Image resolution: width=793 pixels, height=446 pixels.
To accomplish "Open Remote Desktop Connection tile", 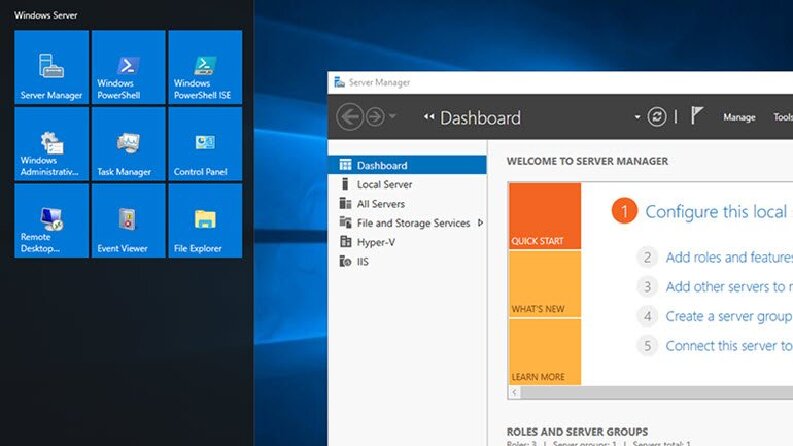I will point(52,221).
